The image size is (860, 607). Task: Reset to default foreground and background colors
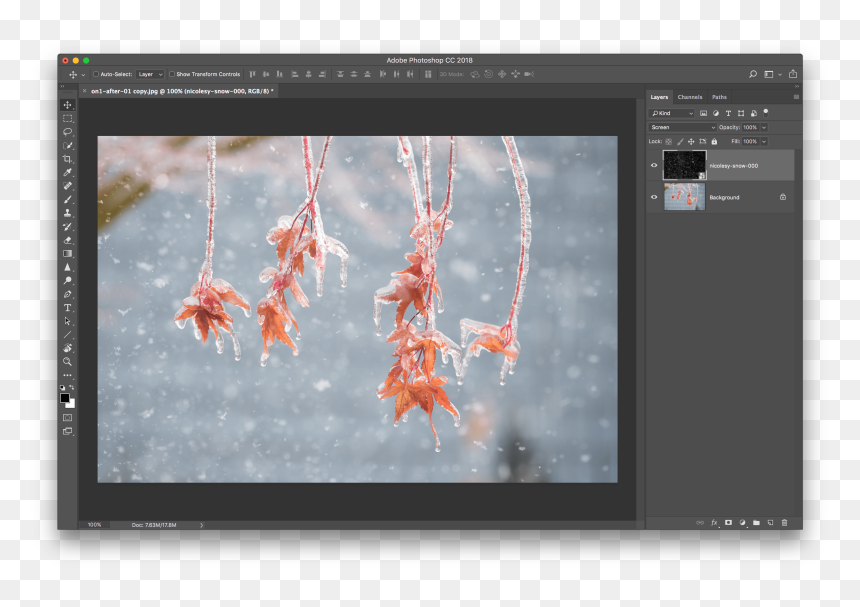tap(63, 388)
